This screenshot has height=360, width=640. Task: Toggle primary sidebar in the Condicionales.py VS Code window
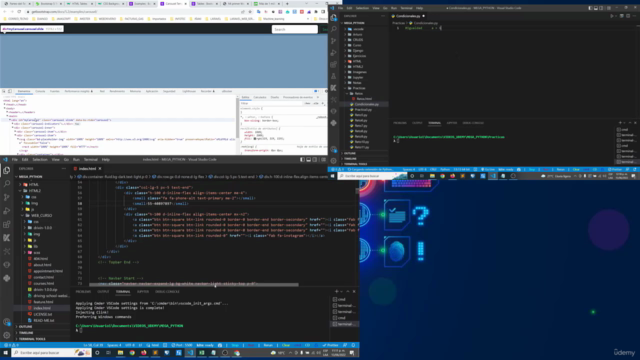pos(590,8)
